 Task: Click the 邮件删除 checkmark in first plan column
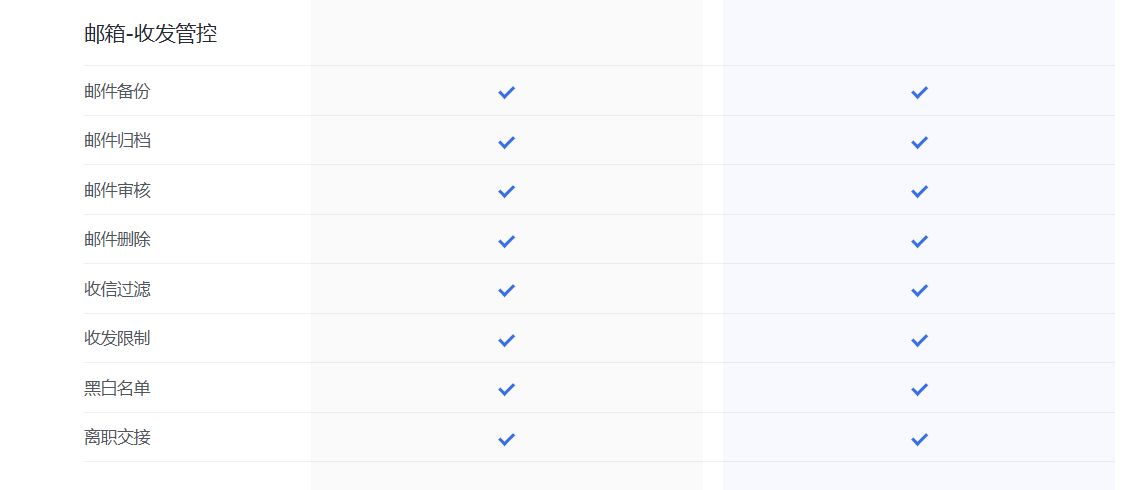[506, 241]
